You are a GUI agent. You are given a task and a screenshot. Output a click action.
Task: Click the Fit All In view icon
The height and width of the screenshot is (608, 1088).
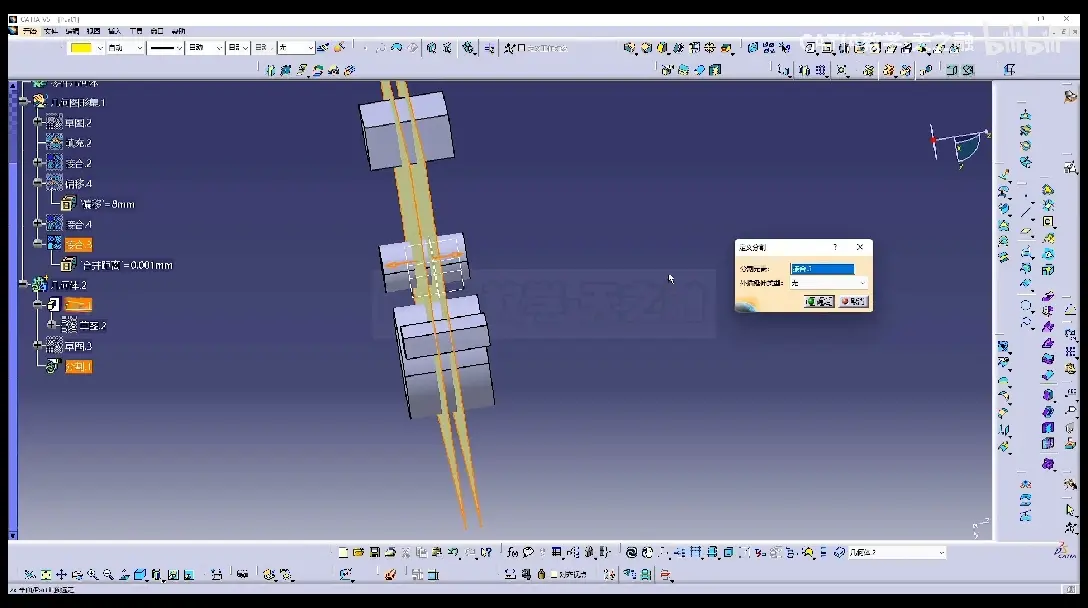(46, 575)
